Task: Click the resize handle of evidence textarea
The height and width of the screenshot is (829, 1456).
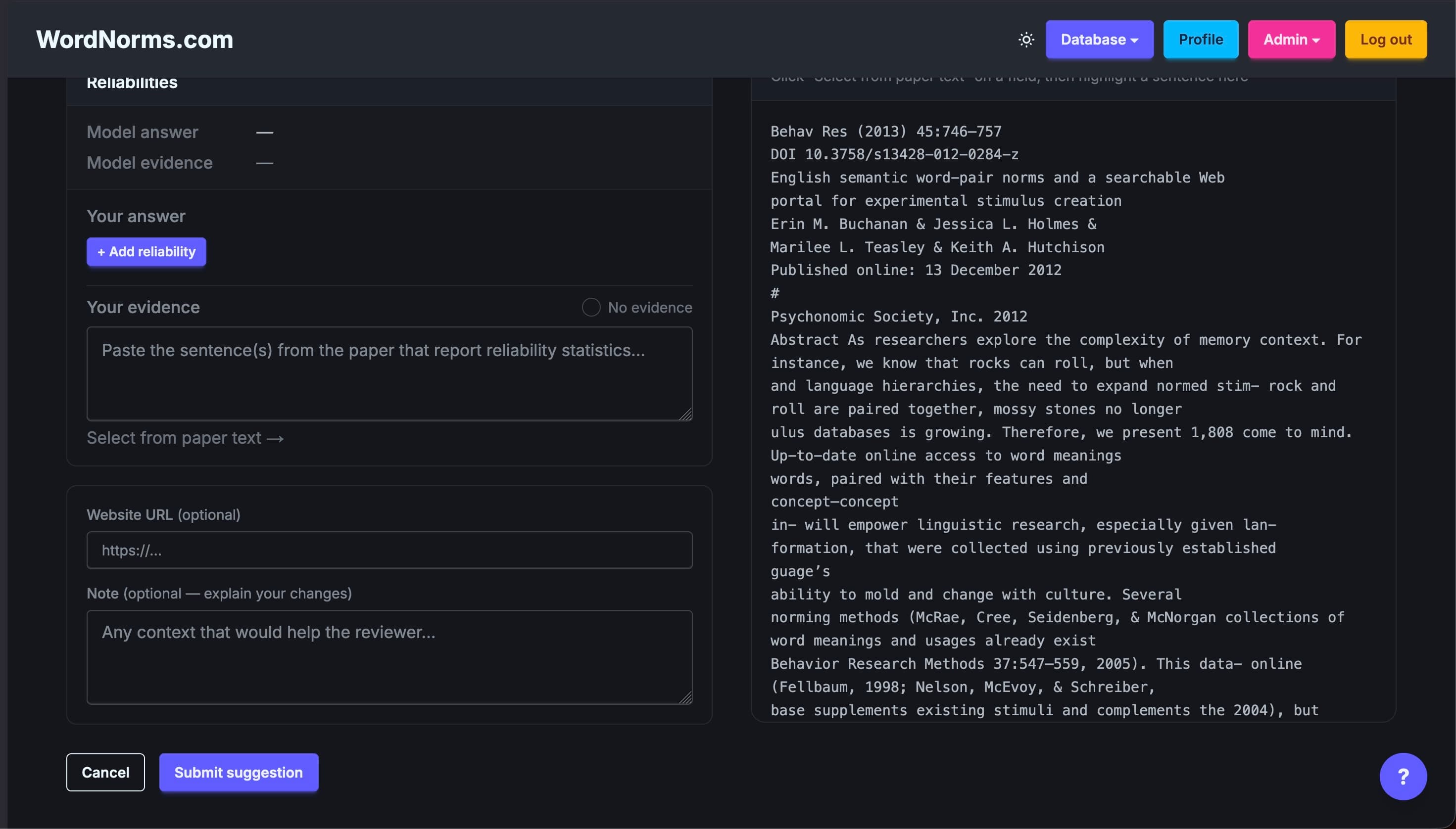Action: point(686,414)
